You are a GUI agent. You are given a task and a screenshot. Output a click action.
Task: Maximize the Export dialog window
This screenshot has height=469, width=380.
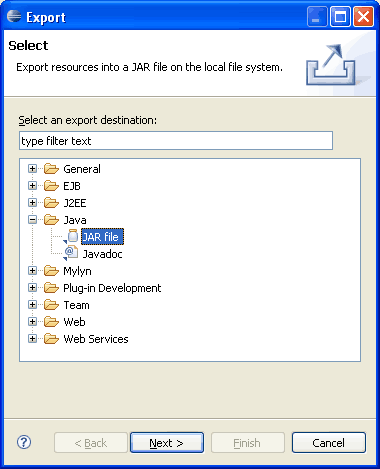pyautogui.click(x=340, y=16)
